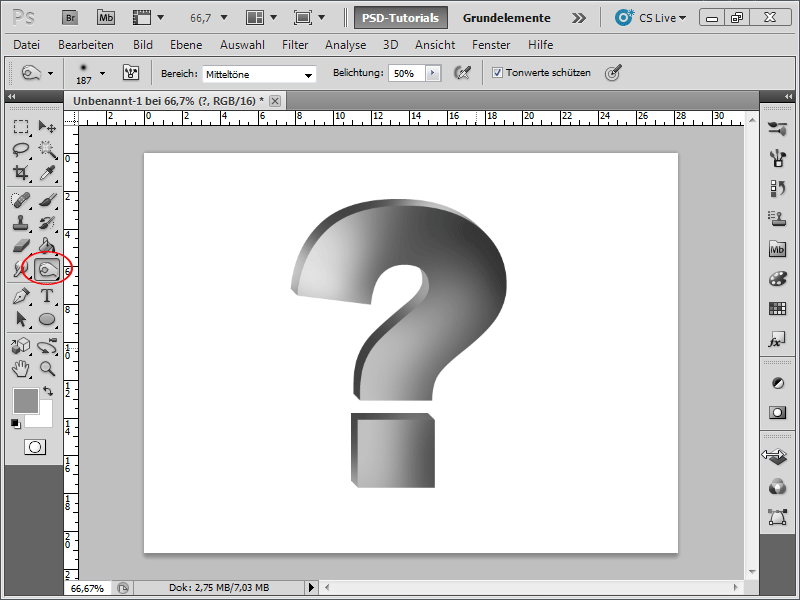This screenshot has height=600, width=800.
Task: Select the Paint Bucket tool
Action: [47, 246]
